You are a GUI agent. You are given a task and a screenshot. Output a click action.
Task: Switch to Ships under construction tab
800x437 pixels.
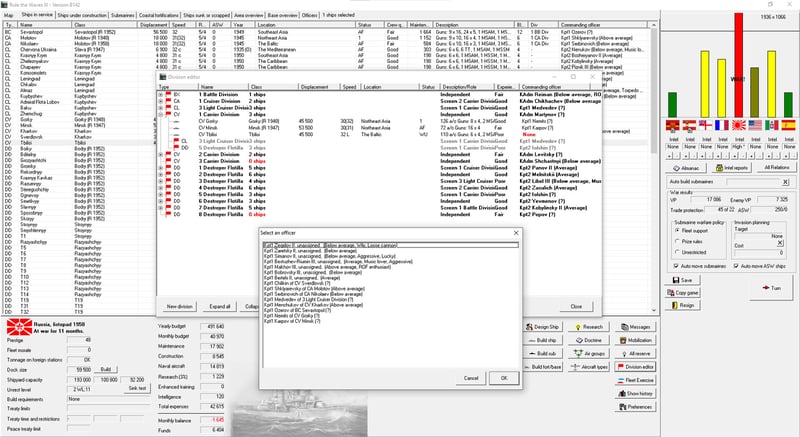(x=82, y=15)
